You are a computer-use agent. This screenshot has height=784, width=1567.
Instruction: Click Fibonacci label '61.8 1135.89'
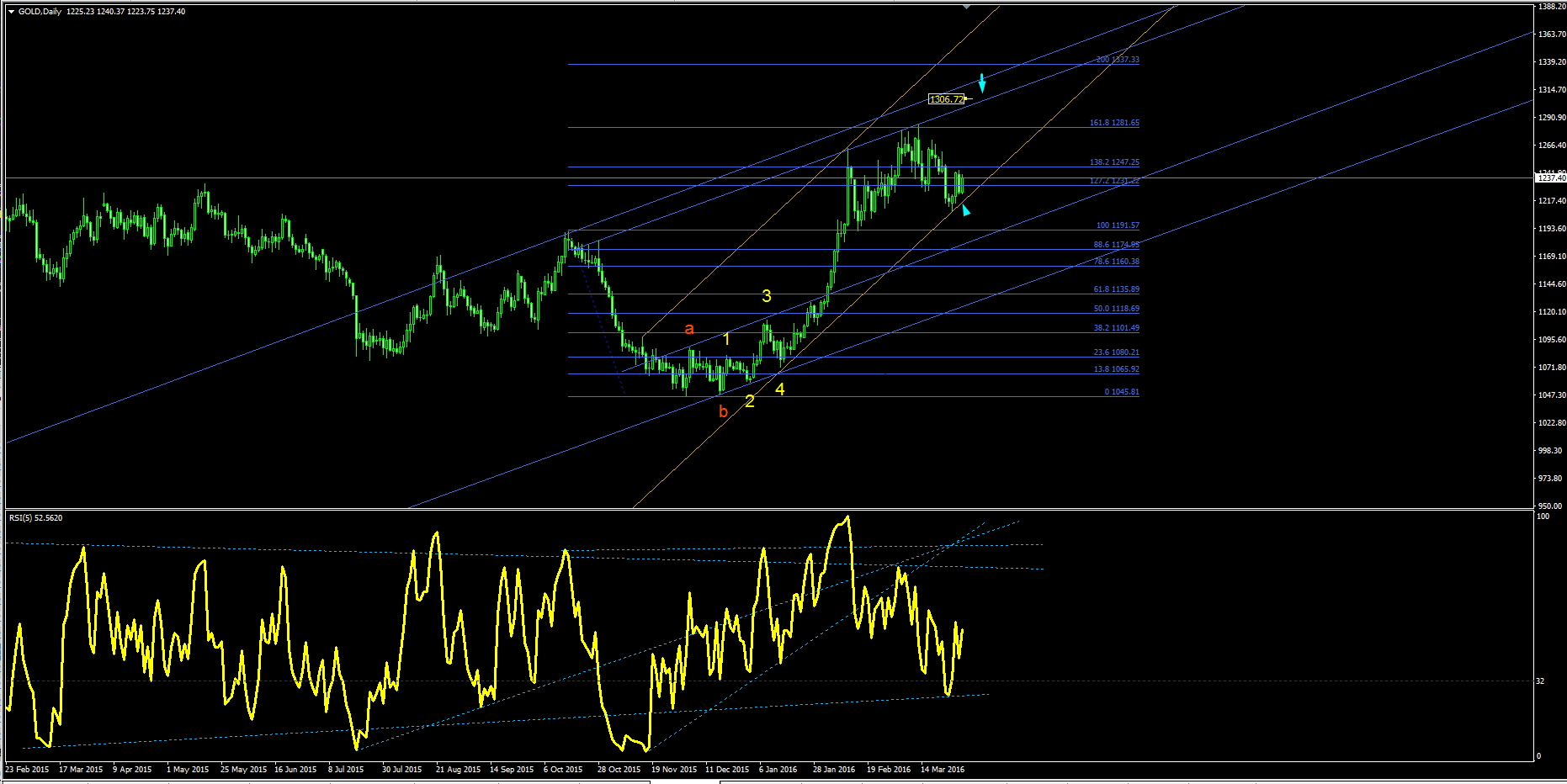point(1116,289)
